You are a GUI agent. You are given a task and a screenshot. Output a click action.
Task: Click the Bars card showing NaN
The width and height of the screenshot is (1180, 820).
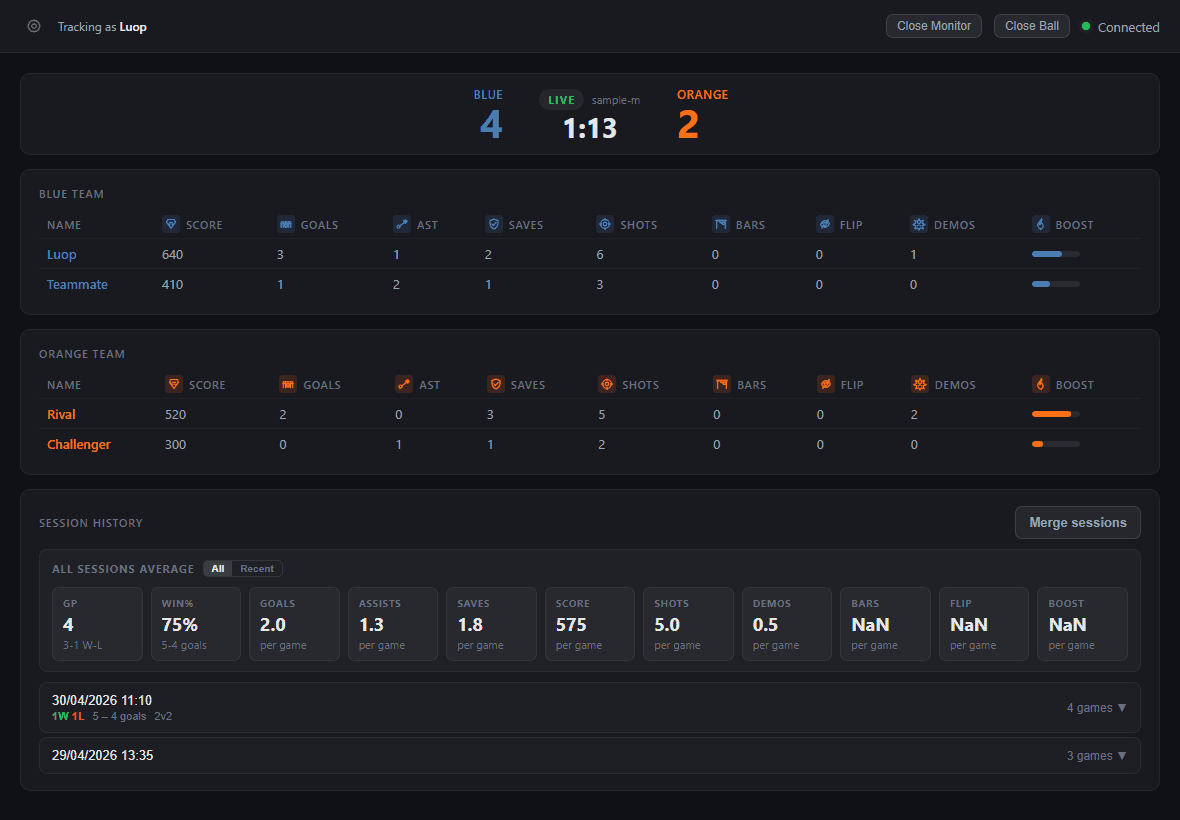coord(885,624)
